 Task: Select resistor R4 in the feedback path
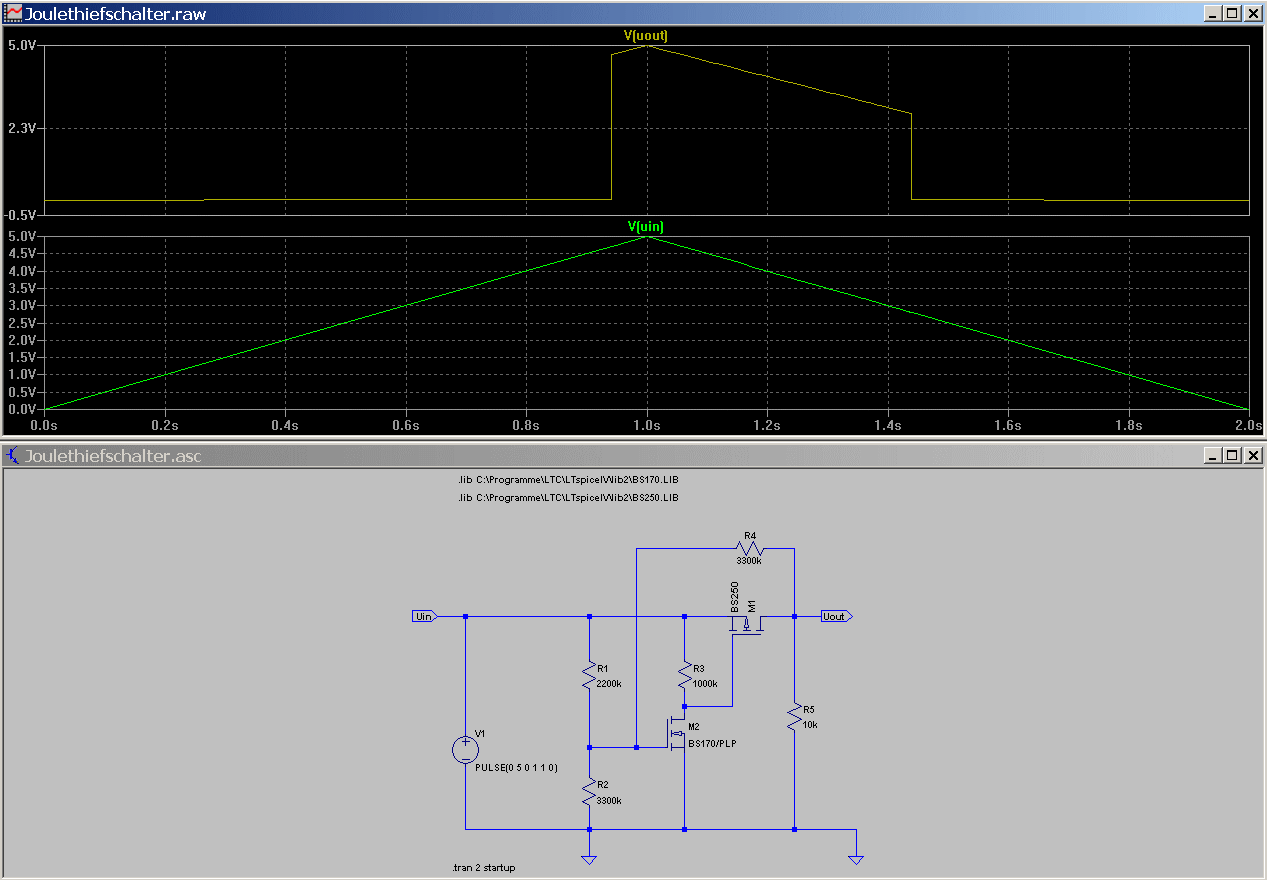[x=750, y=548]
